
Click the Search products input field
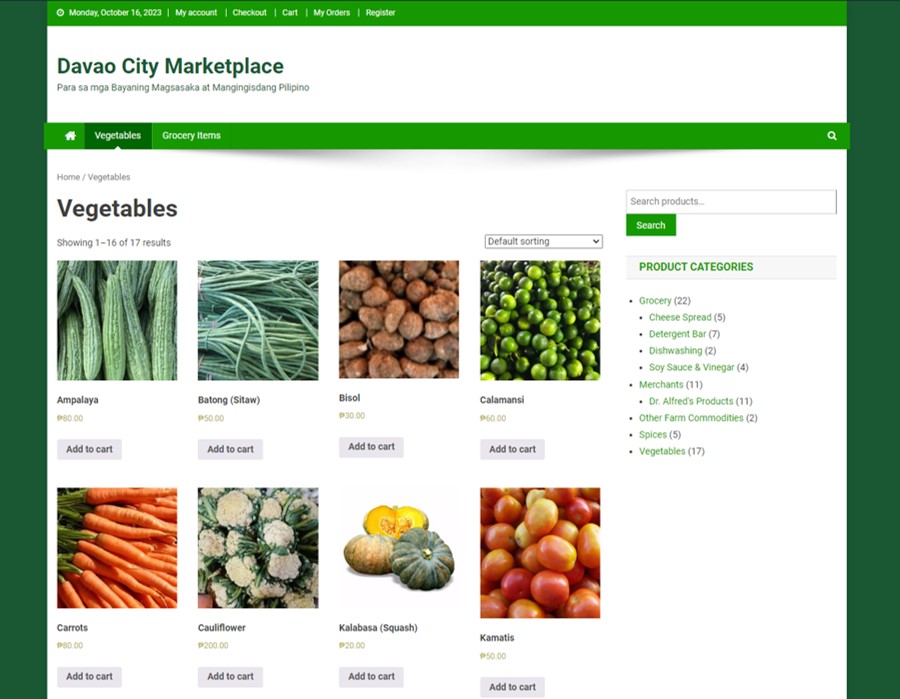pyautogui.click(x=730, y=202)
